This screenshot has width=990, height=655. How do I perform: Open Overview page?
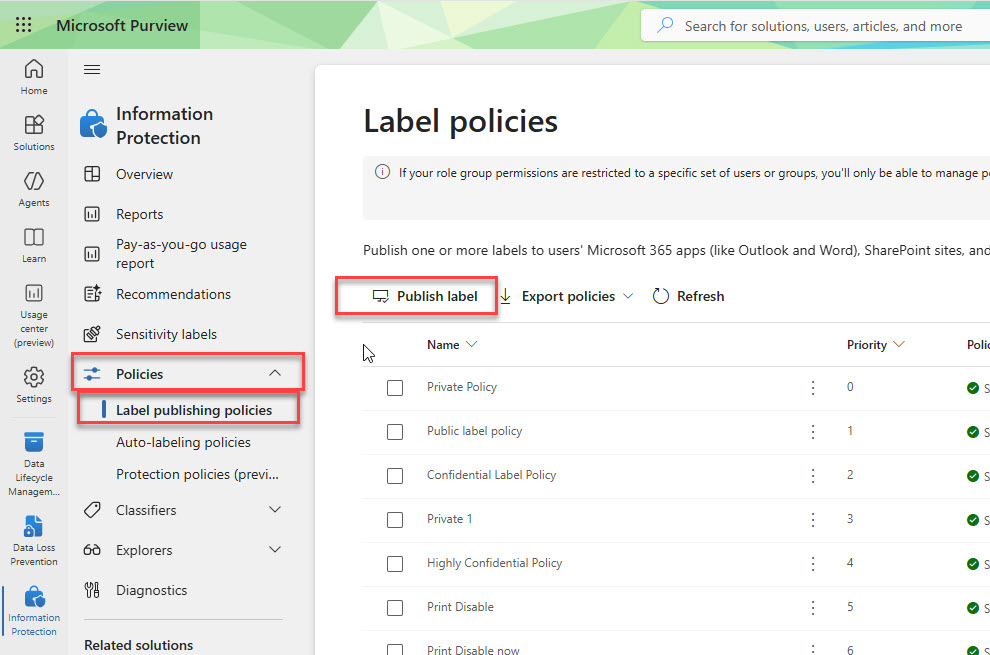144,174
